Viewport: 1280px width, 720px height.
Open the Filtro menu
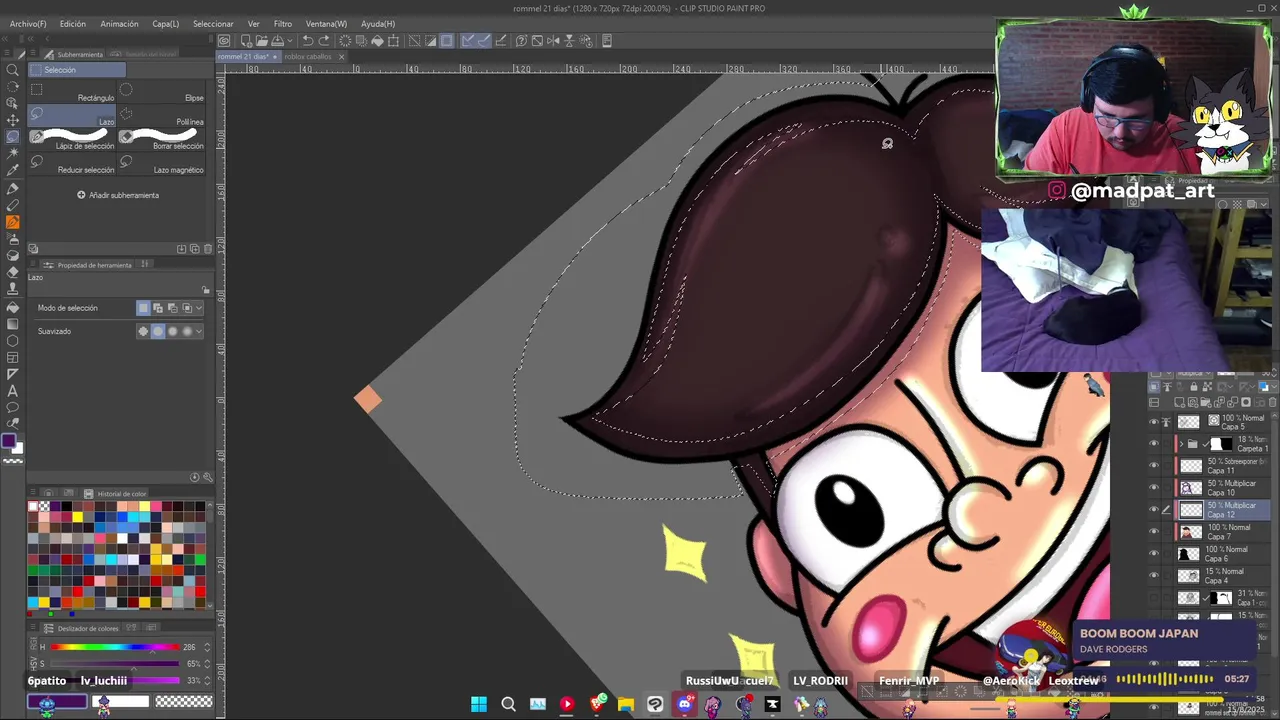coord(283,23)
